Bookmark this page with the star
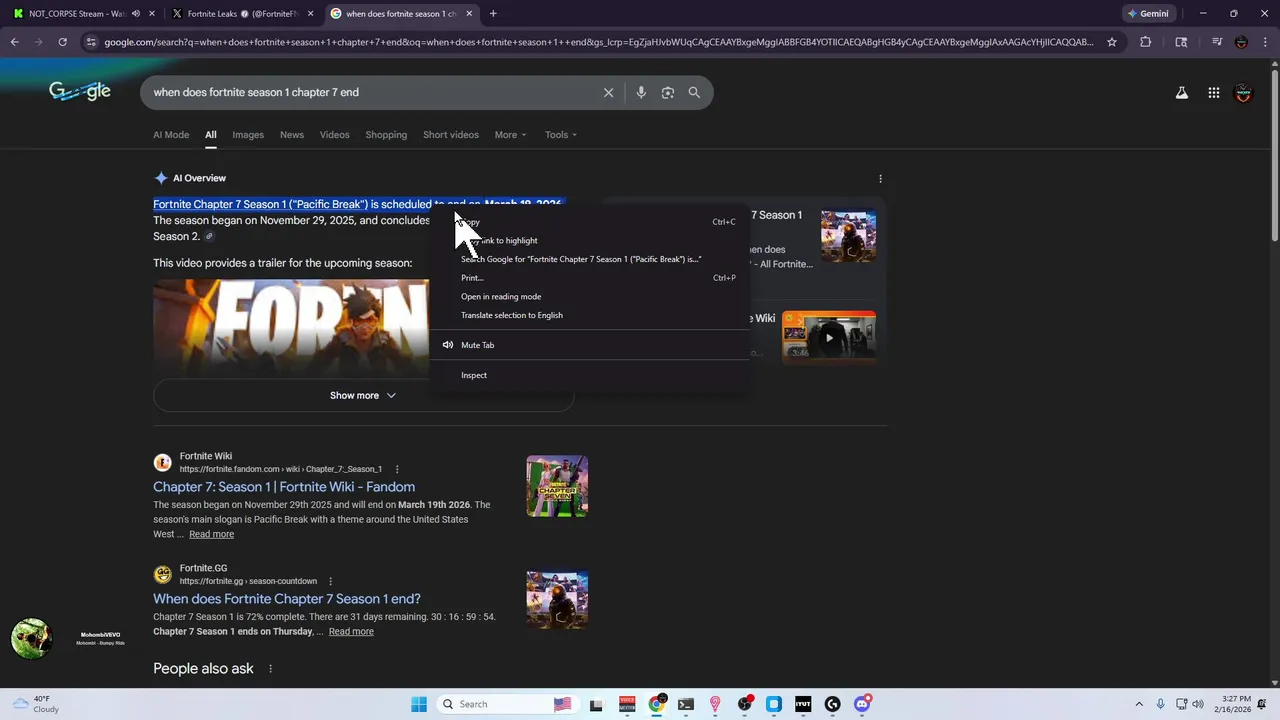This screenshot has width=1280, height=720. (1112, 42)
